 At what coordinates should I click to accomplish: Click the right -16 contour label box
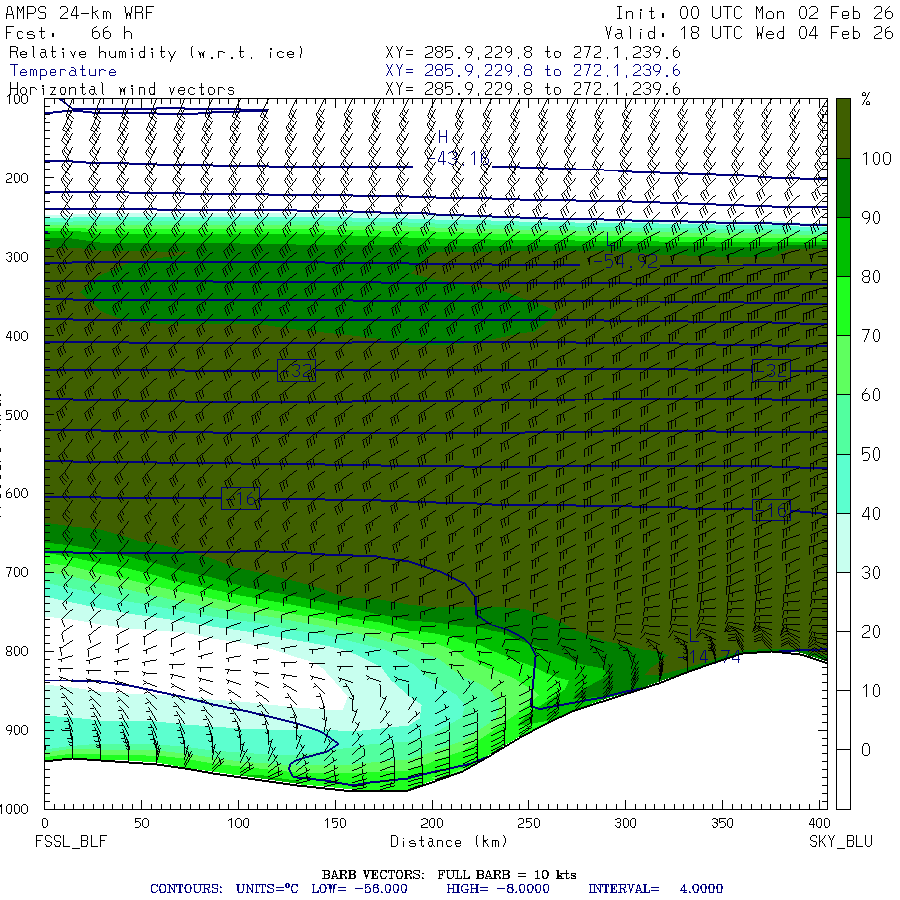point(771,509)
